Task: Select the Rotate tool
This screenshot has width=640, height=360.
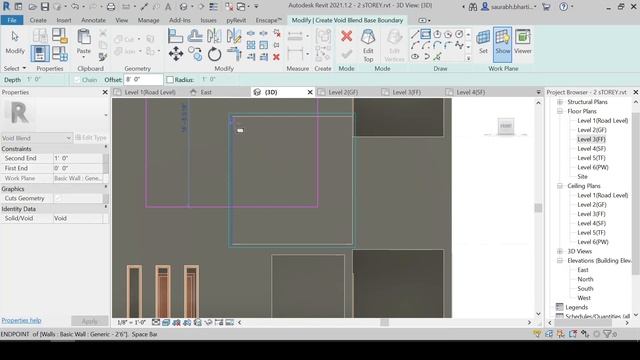Action: coord(214,54)
